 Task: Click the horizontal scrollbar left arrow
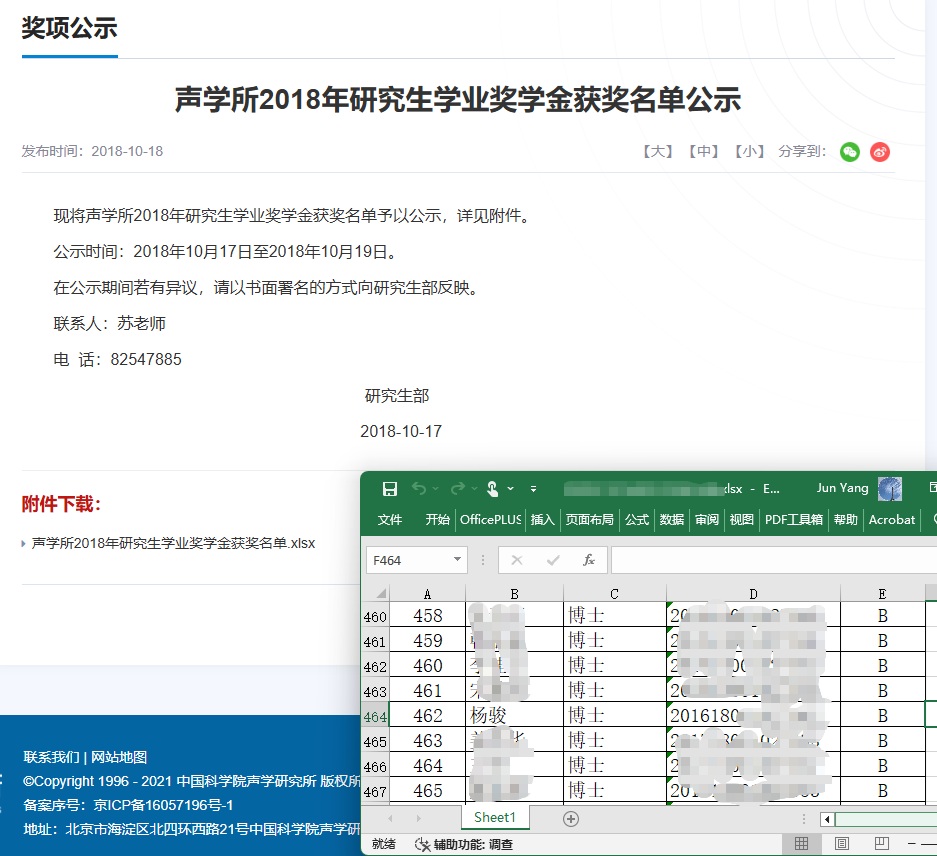point(827,819)
